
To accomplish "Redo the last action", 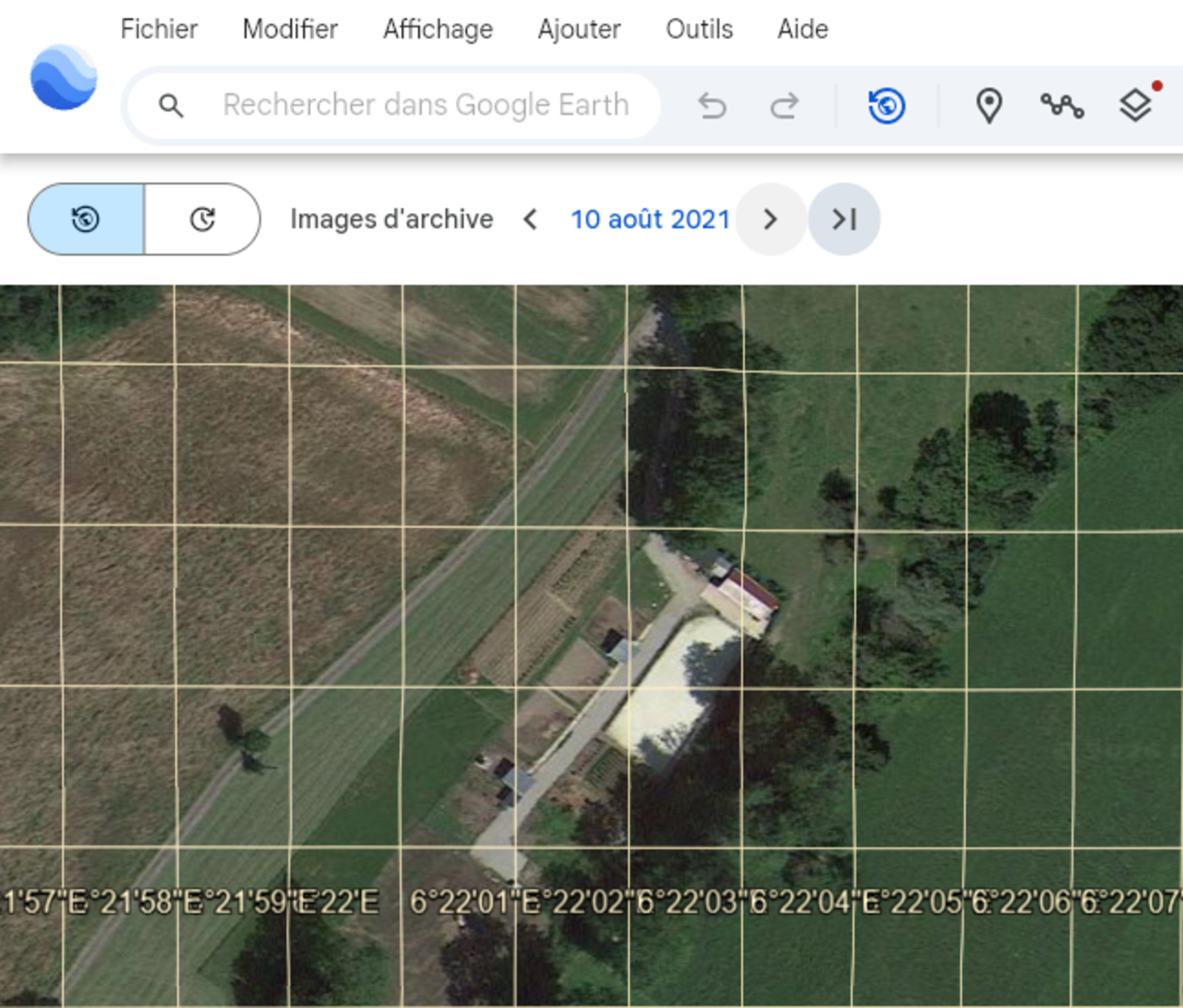I will point(784,106).
